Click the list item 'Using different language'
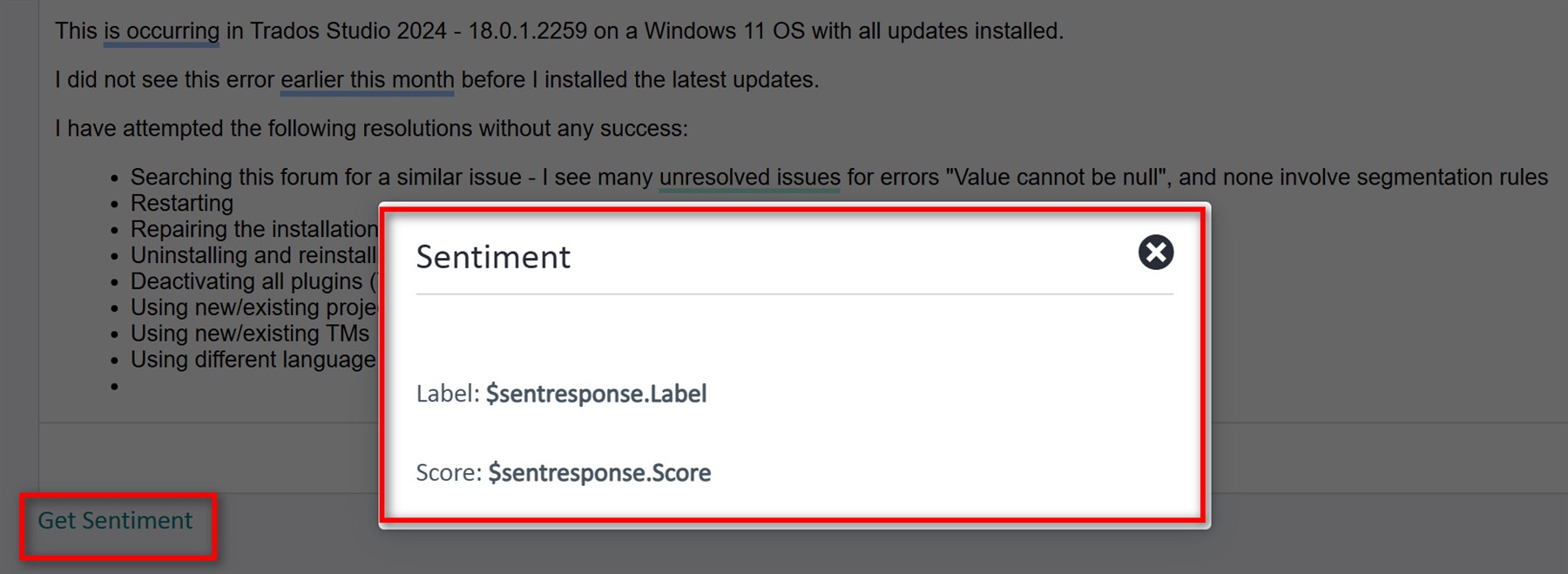1568x574 pixels. (x=252, y=359)
